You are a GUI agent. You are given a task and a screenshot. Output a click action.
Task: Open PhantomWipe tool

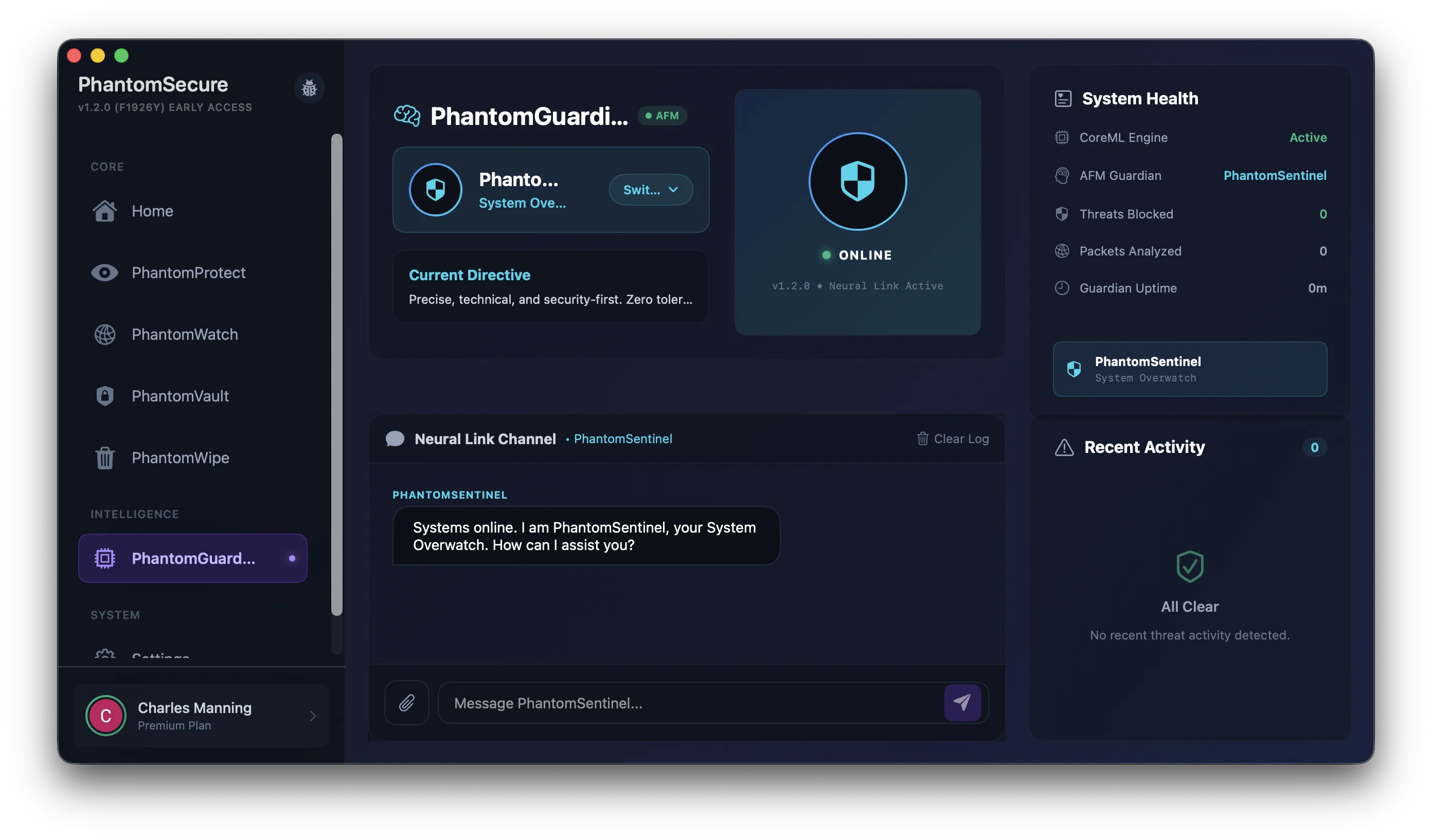click(x=180, y=457)
